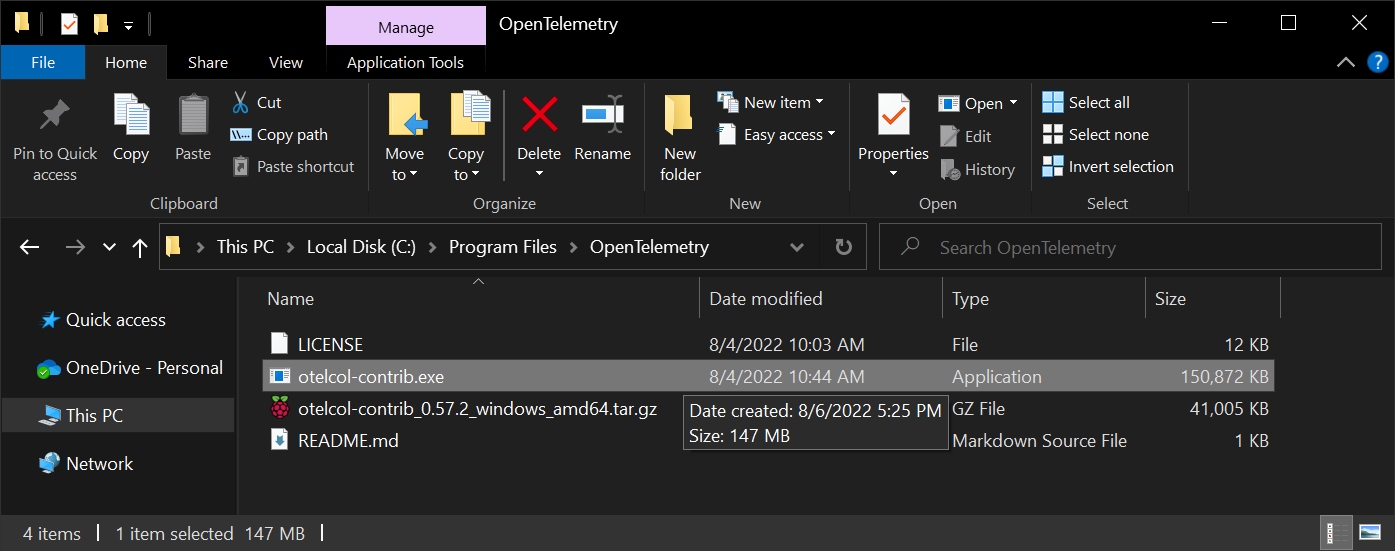1395x551 pixels.
Task: Switch to the Share ribbon tab
Action: 208,62
